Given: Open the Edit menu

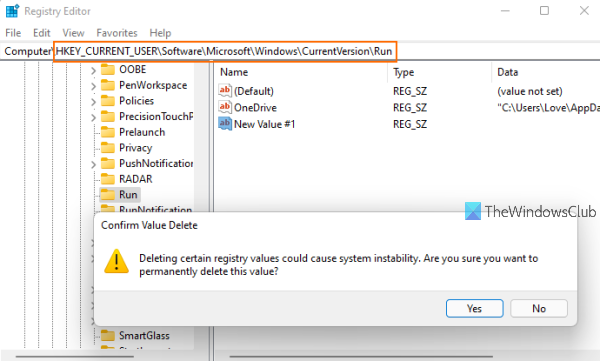Looking at the screenshot, I should pyautogui.click(x=41, y=33).
